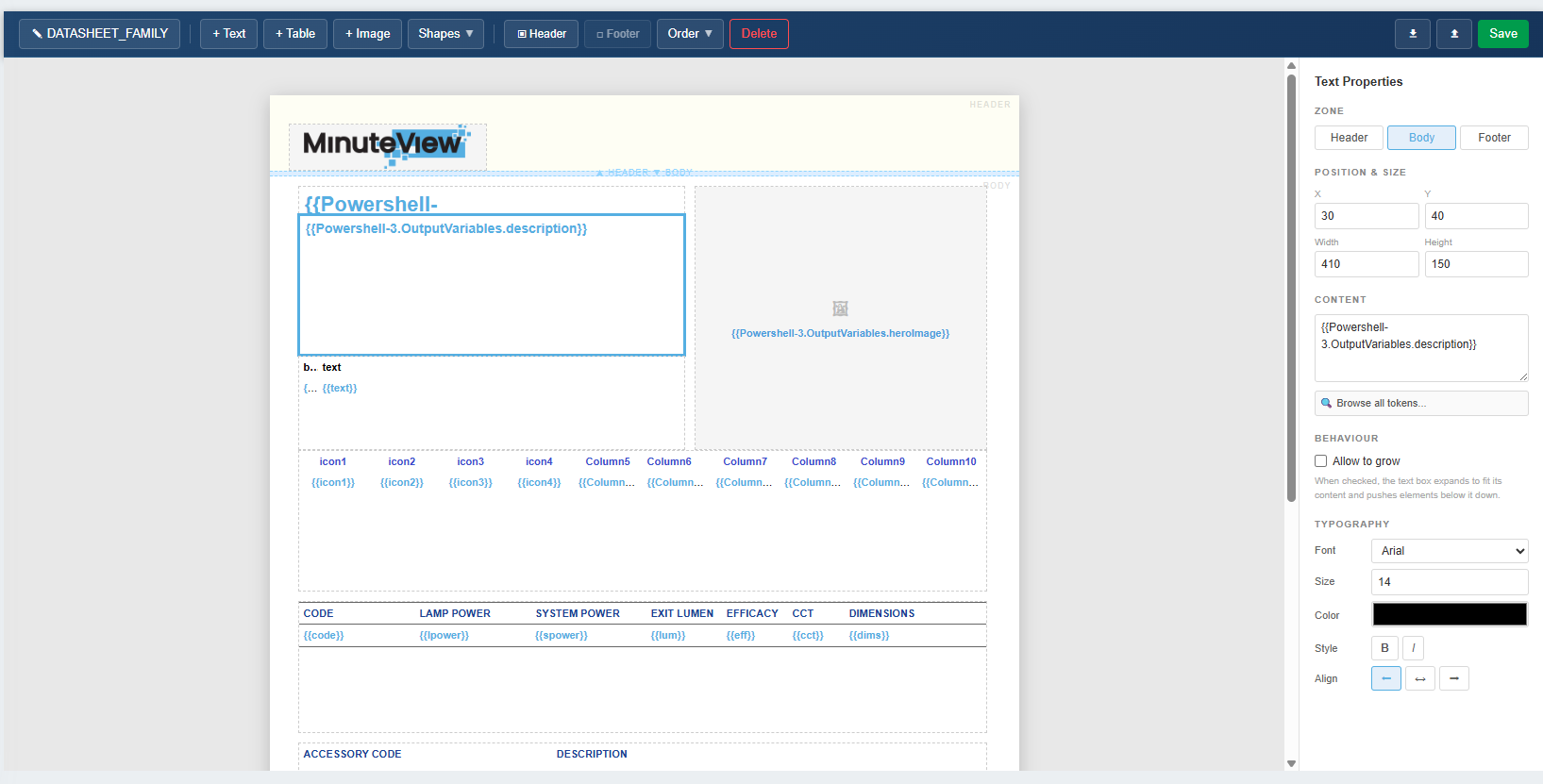Open the Order dropdown
The width and height of the screenshot is (1543, 784).
point(690,34)
